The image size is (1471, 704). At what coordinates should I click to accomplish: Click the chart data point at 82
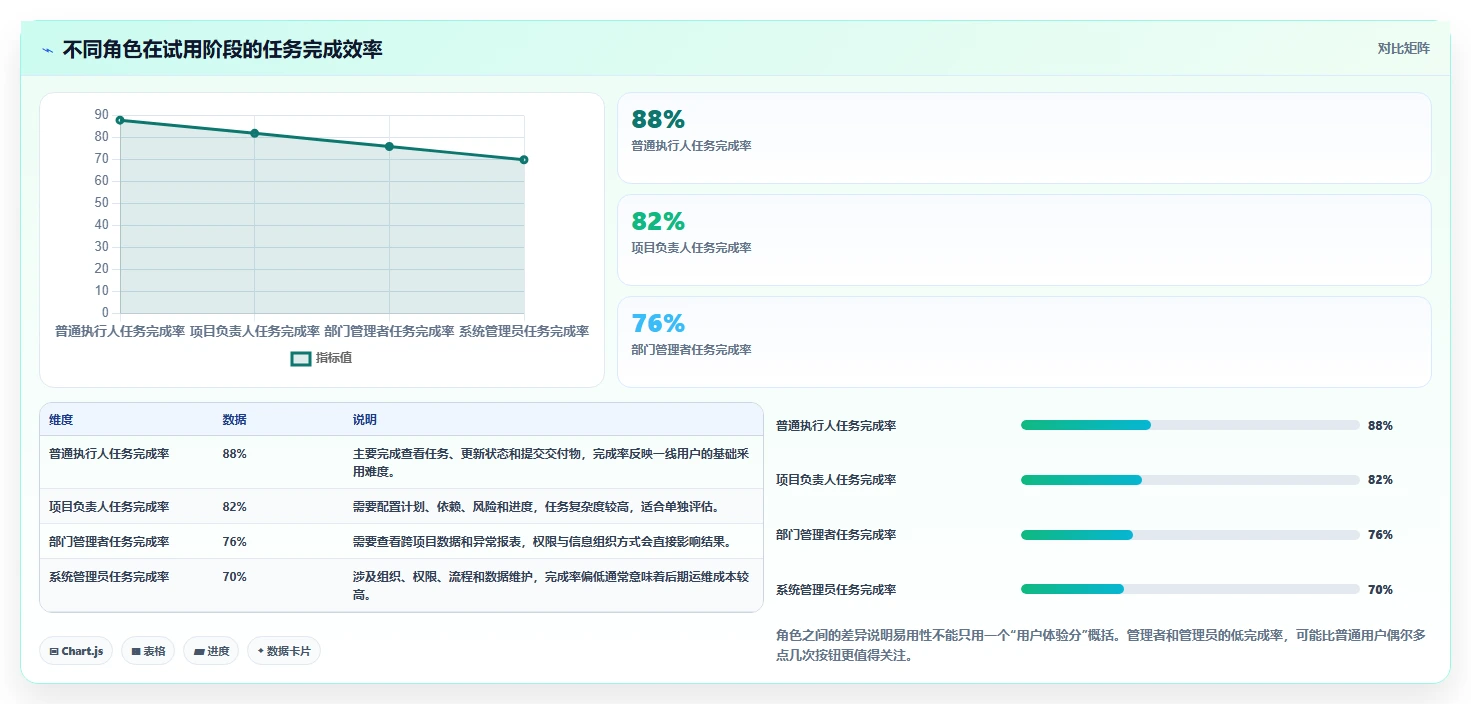point(255,133)
